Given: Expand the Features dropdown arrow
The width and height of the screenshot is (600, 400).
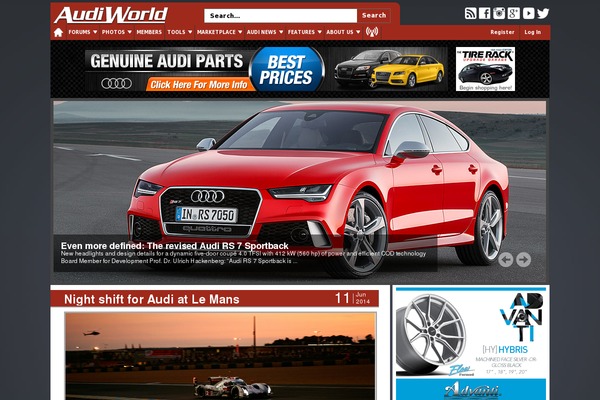Looking at the screenshot, I should coord(320,32).
